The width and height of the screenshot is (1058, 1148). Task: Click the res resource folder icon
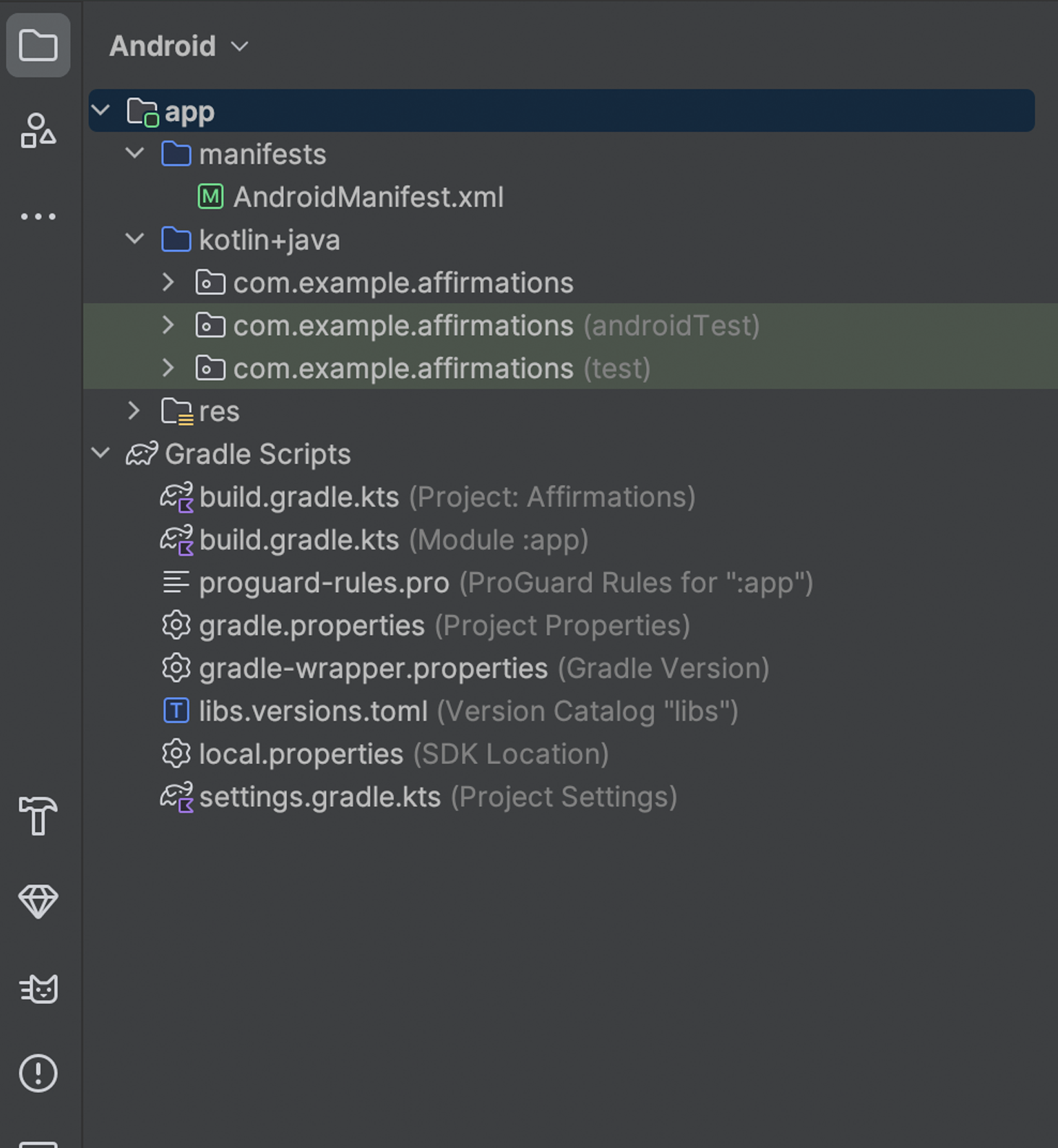tap(177, 411)
